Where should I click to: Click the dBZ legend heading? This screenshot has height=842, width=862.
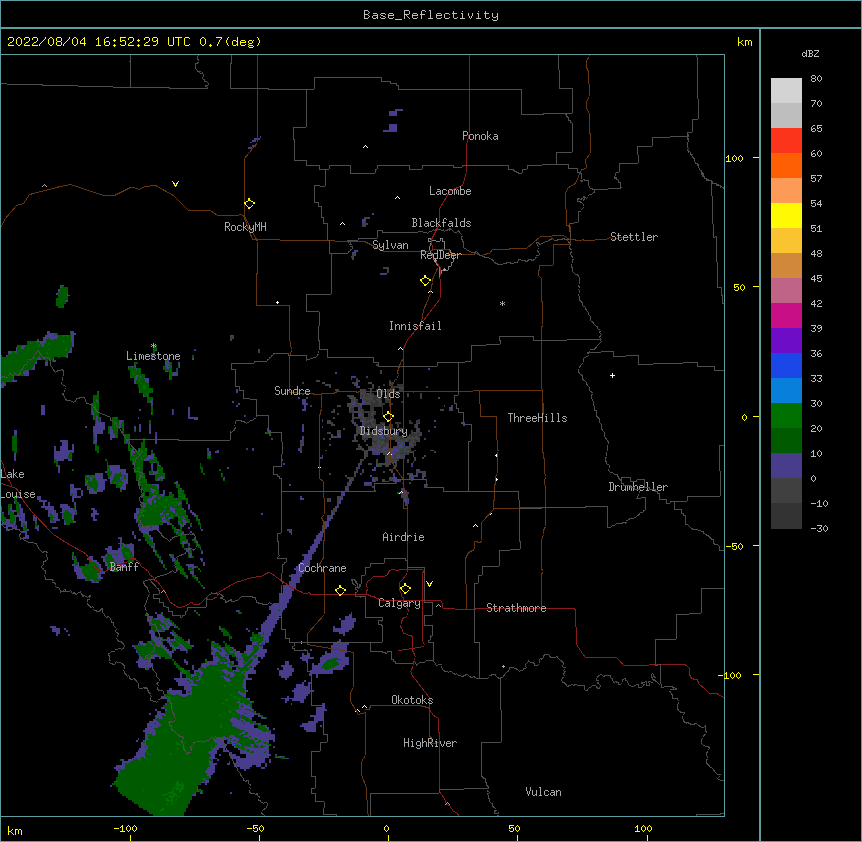coord(810,53)
